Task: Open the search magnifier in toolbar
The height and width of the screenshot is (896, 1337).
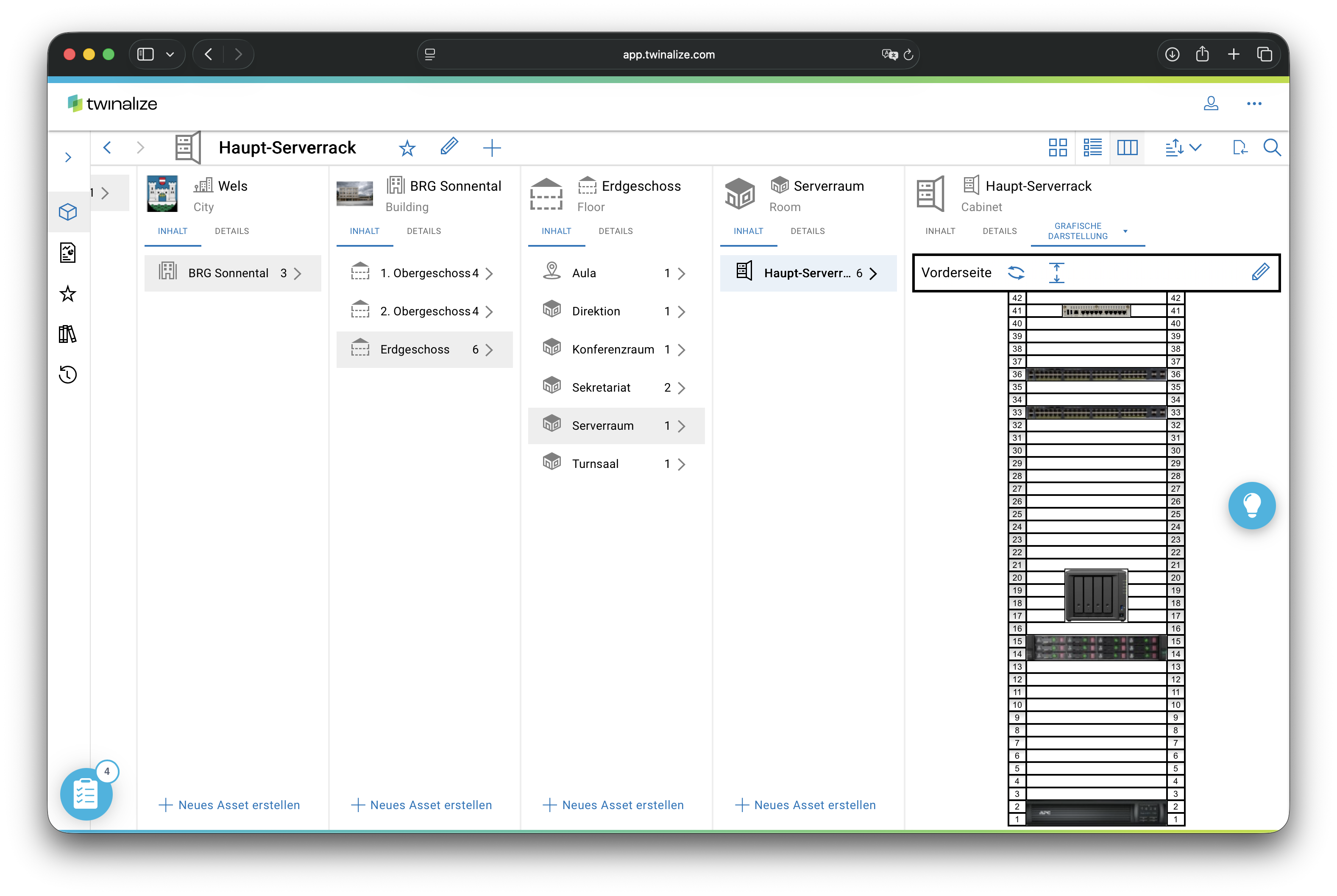Action: coord(1272,148)
